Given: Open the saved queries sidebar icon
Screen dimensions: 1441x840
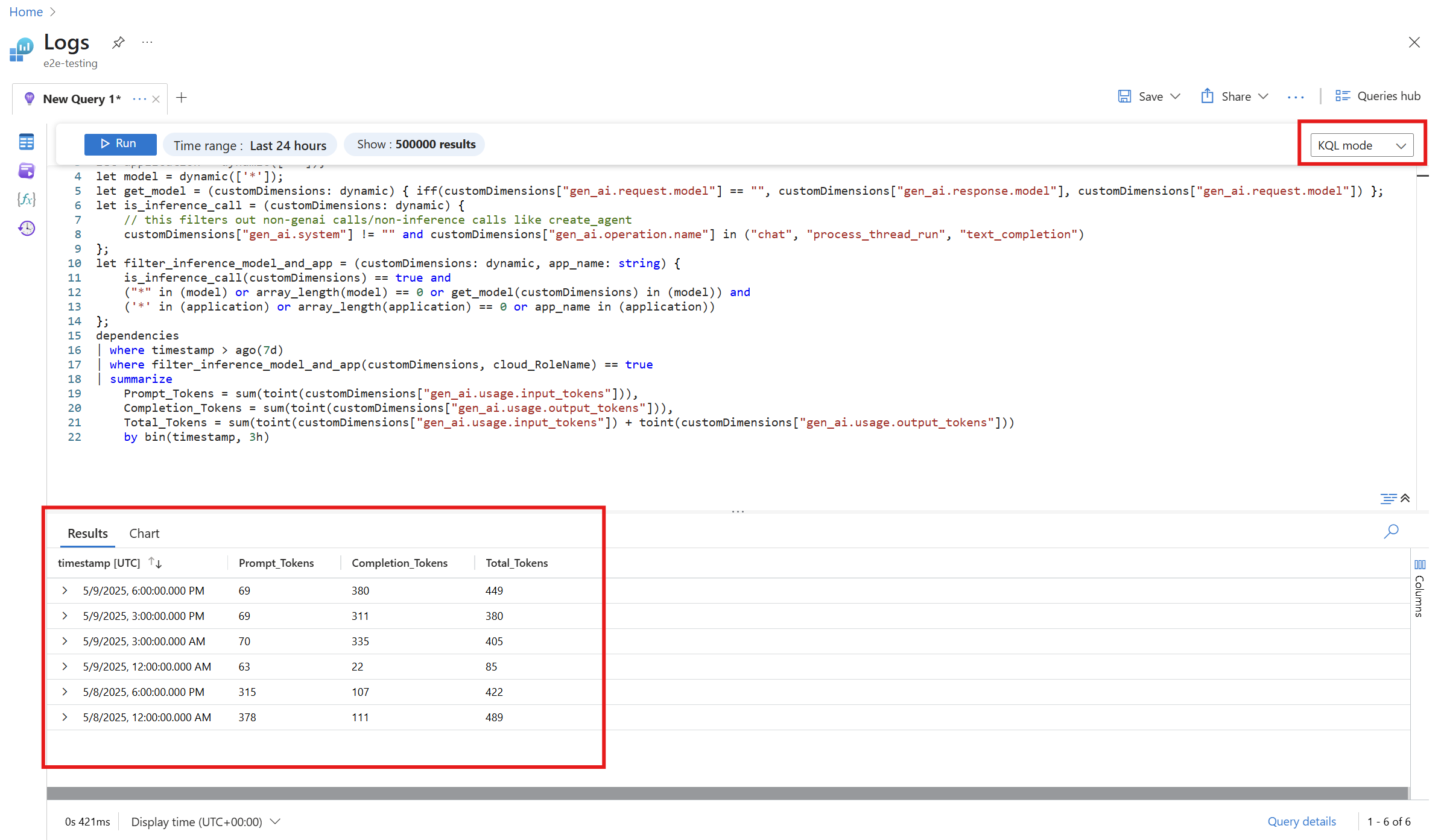Looking at the screenshot, I should [x=26, y=171].
